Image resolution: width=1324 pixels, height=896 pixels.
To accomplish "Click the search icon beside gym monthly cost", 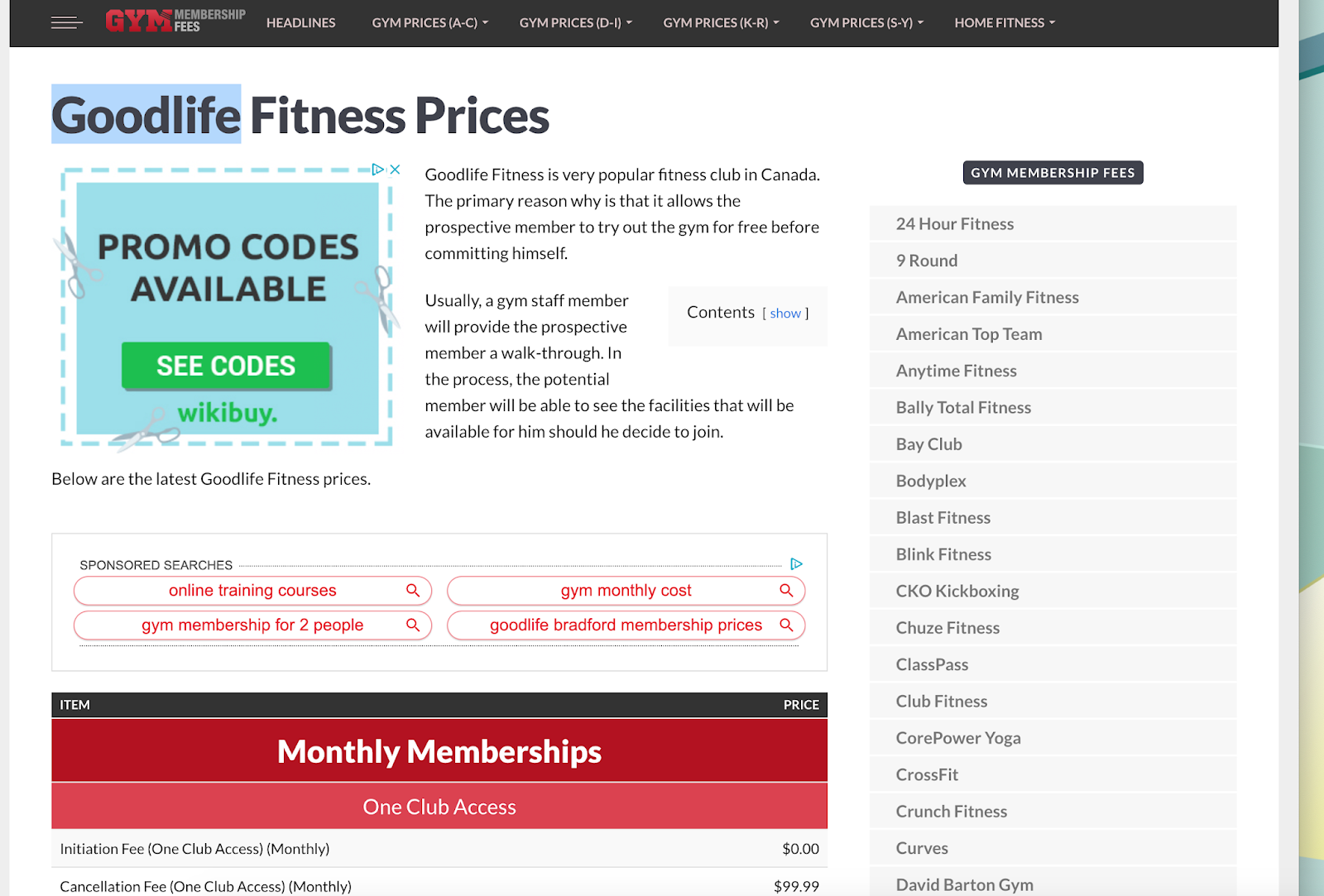I will (785, 590).
